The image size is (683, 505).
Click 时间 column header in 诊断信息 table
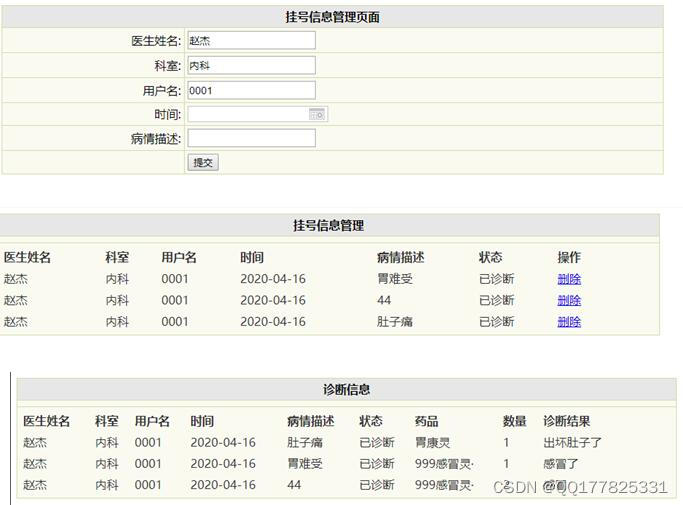point(202,421)
